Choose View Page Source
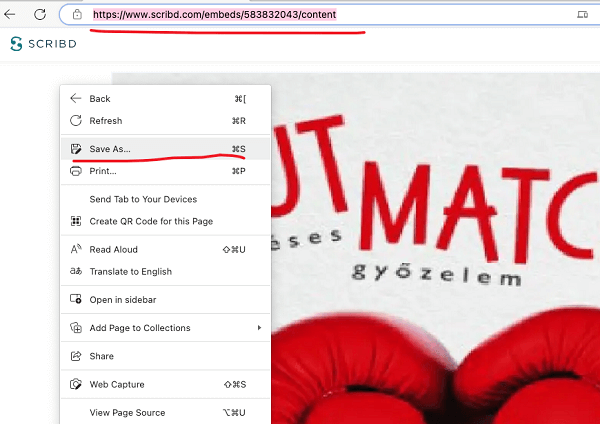 point(165,413)
